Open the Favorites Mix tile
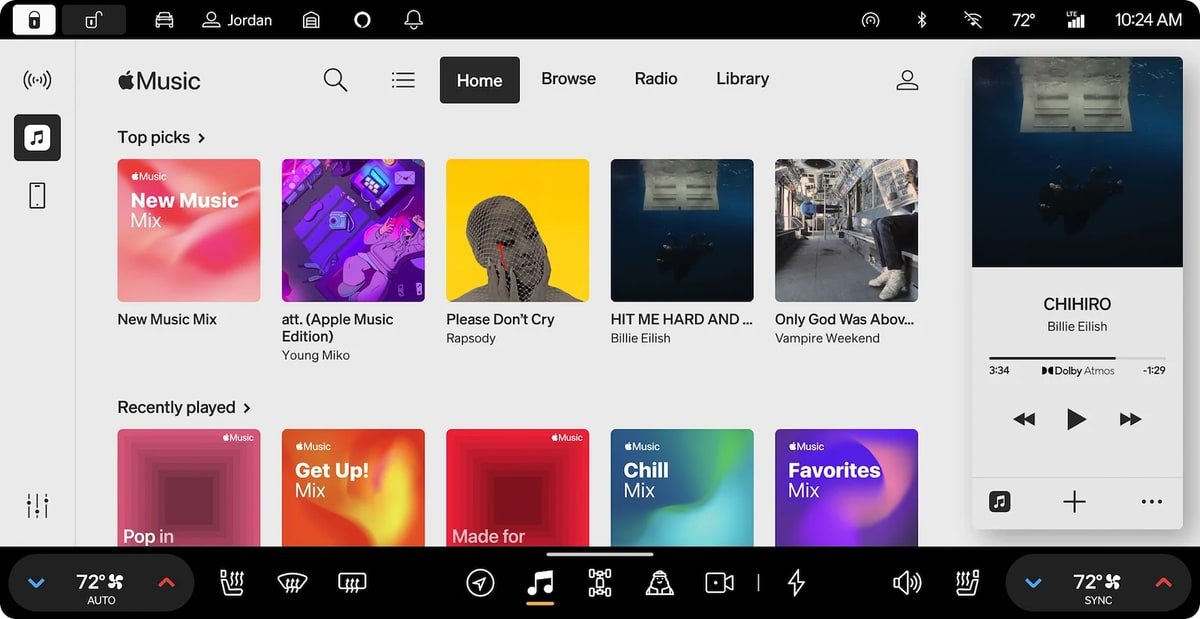 [846, 487]
